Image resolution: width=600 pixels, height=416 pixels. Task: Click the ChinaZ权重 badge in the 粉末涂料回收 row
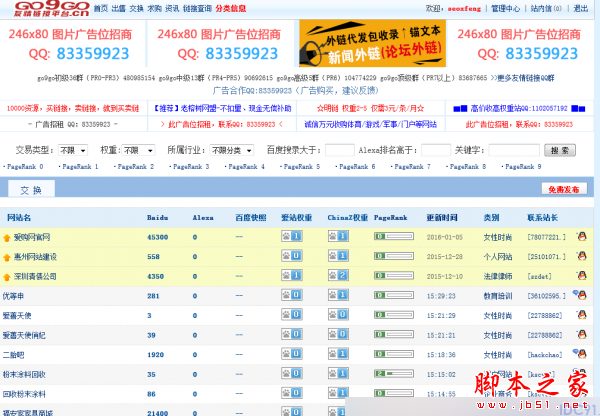coord(338,374)
